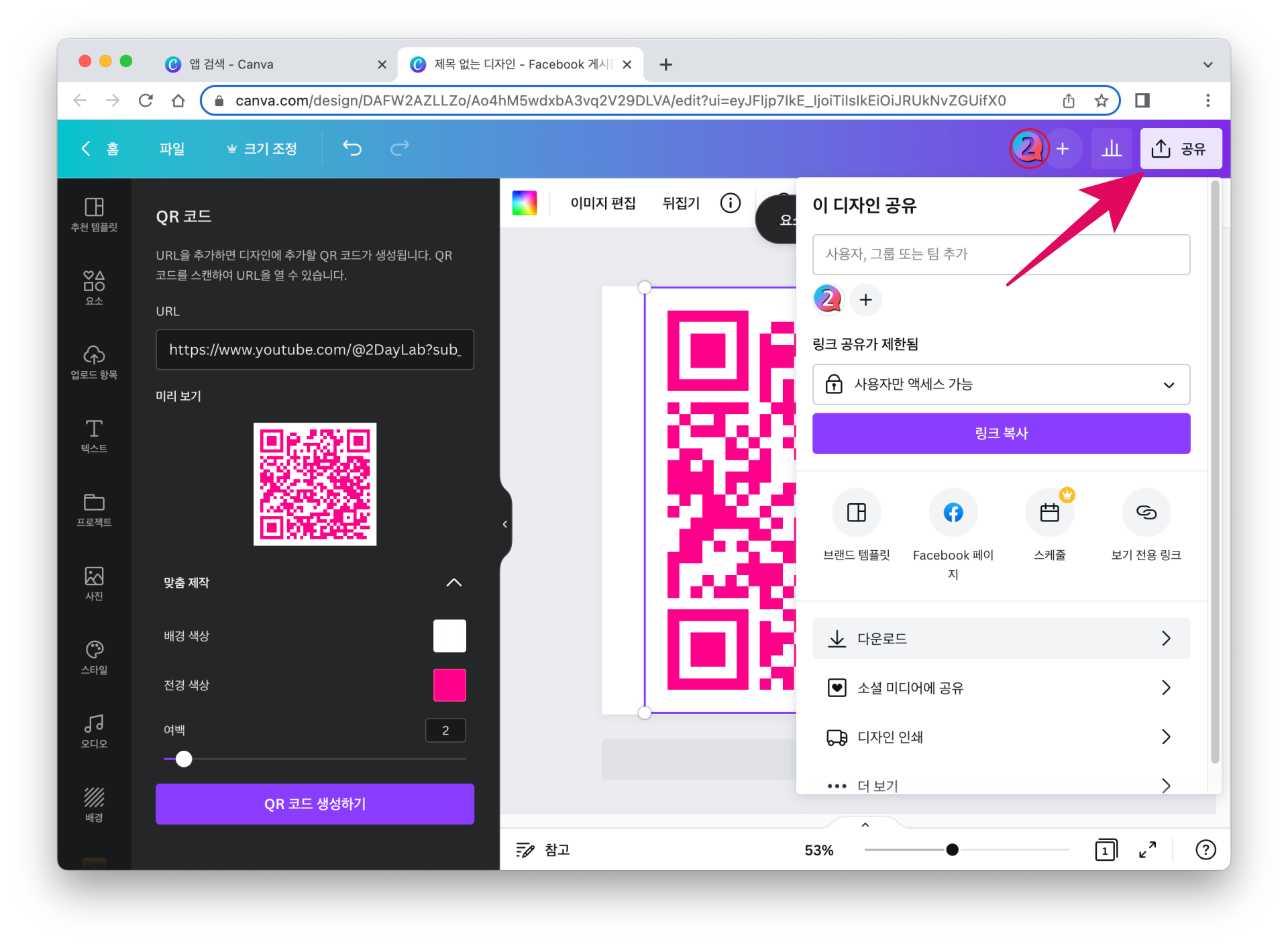Click the QR 코드 생성하기 button

(315, 804)
